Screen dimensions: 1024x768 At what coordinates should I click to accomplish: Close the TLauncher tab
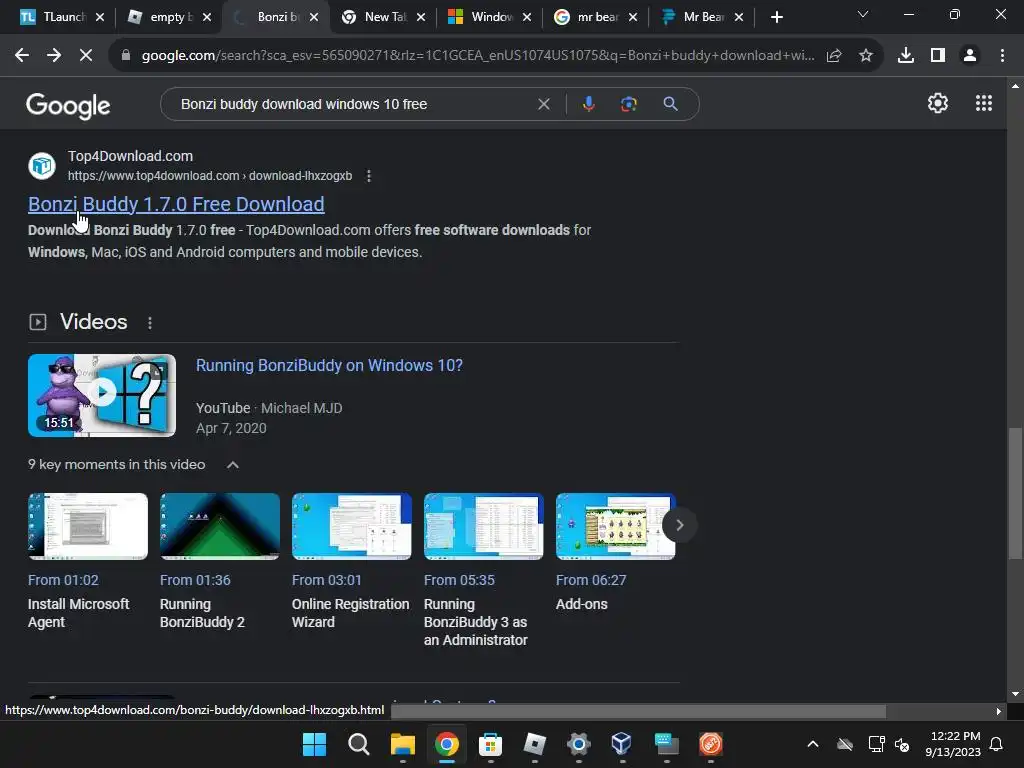point(100,17)
